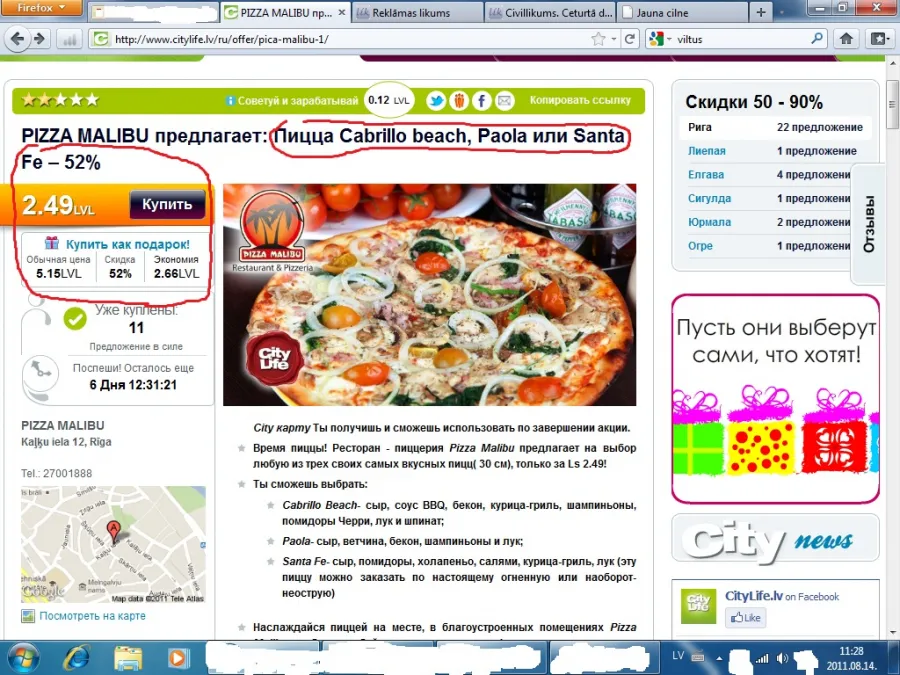Open the CityLife.lv Facebook page link
The image size is (900, 675).
click(754, 596)
